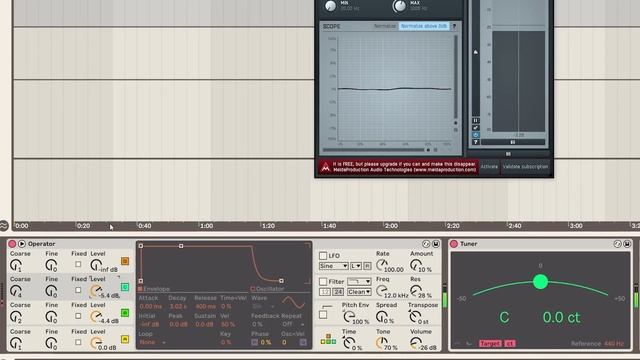The width and height of the screenshot is (640, 360).
Task: Toggle the LFO retrigger R button
Action: tap(367, 266)
